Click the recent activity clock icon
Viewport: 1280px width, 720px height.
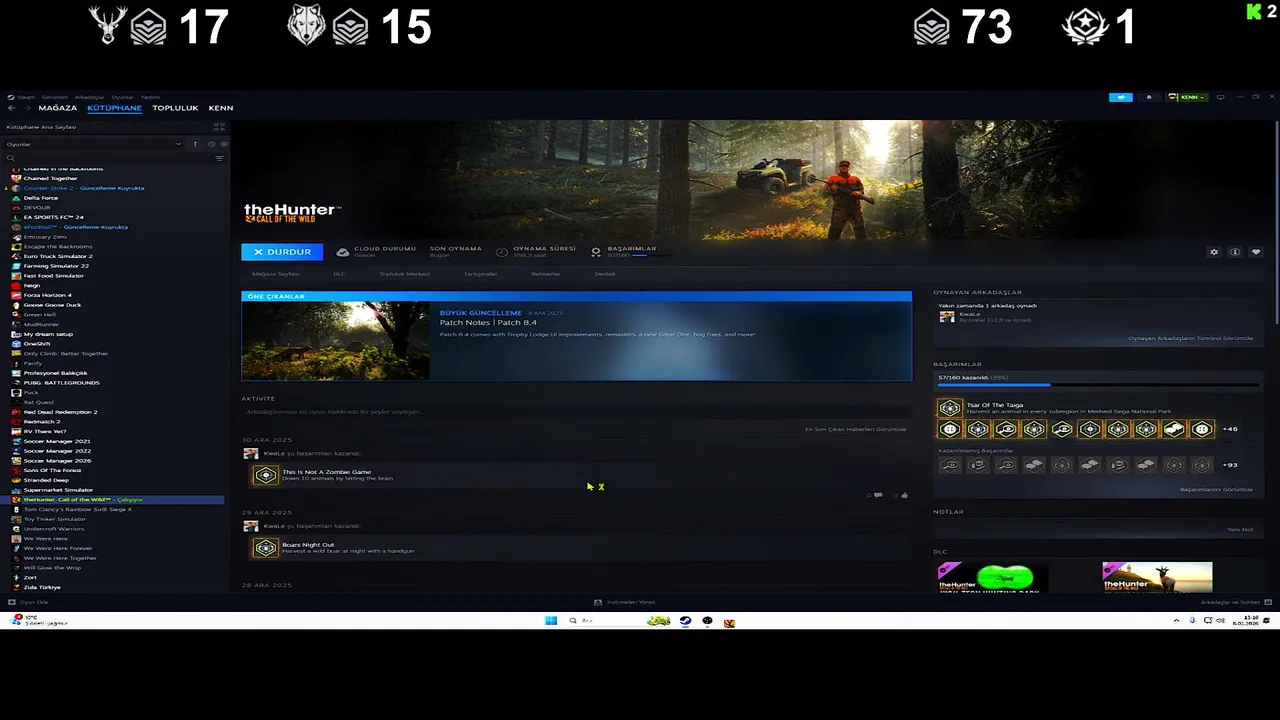[211, 144]
